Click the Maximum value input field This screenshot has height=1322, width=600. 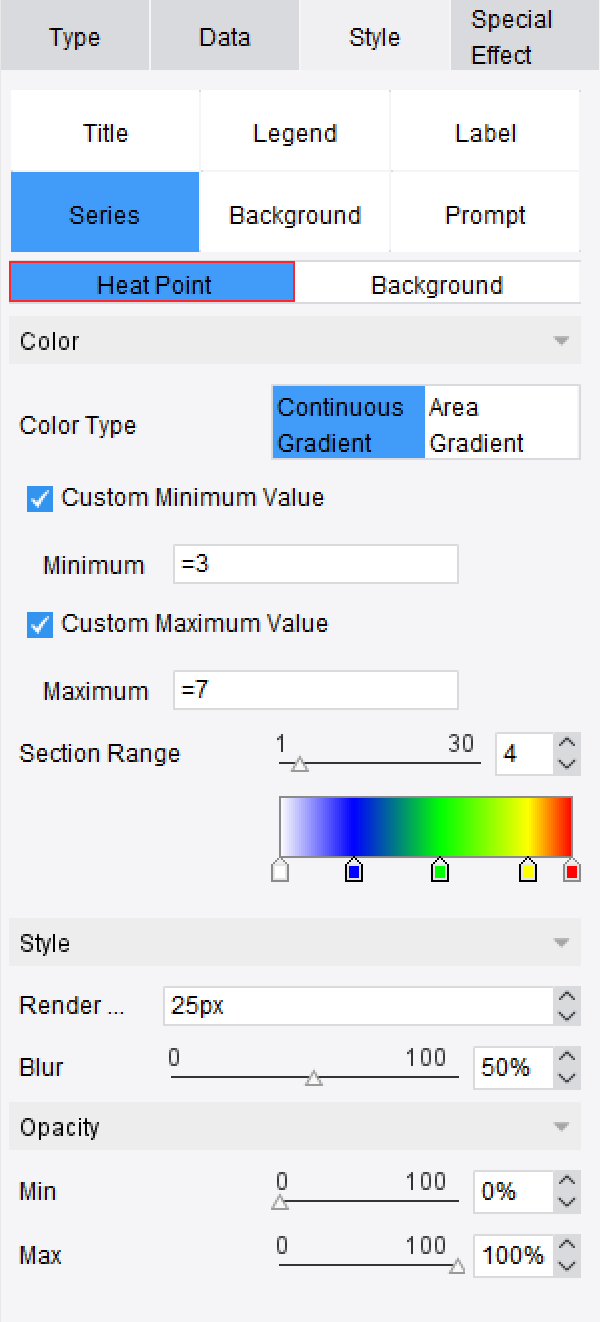[x=315, y=690]
